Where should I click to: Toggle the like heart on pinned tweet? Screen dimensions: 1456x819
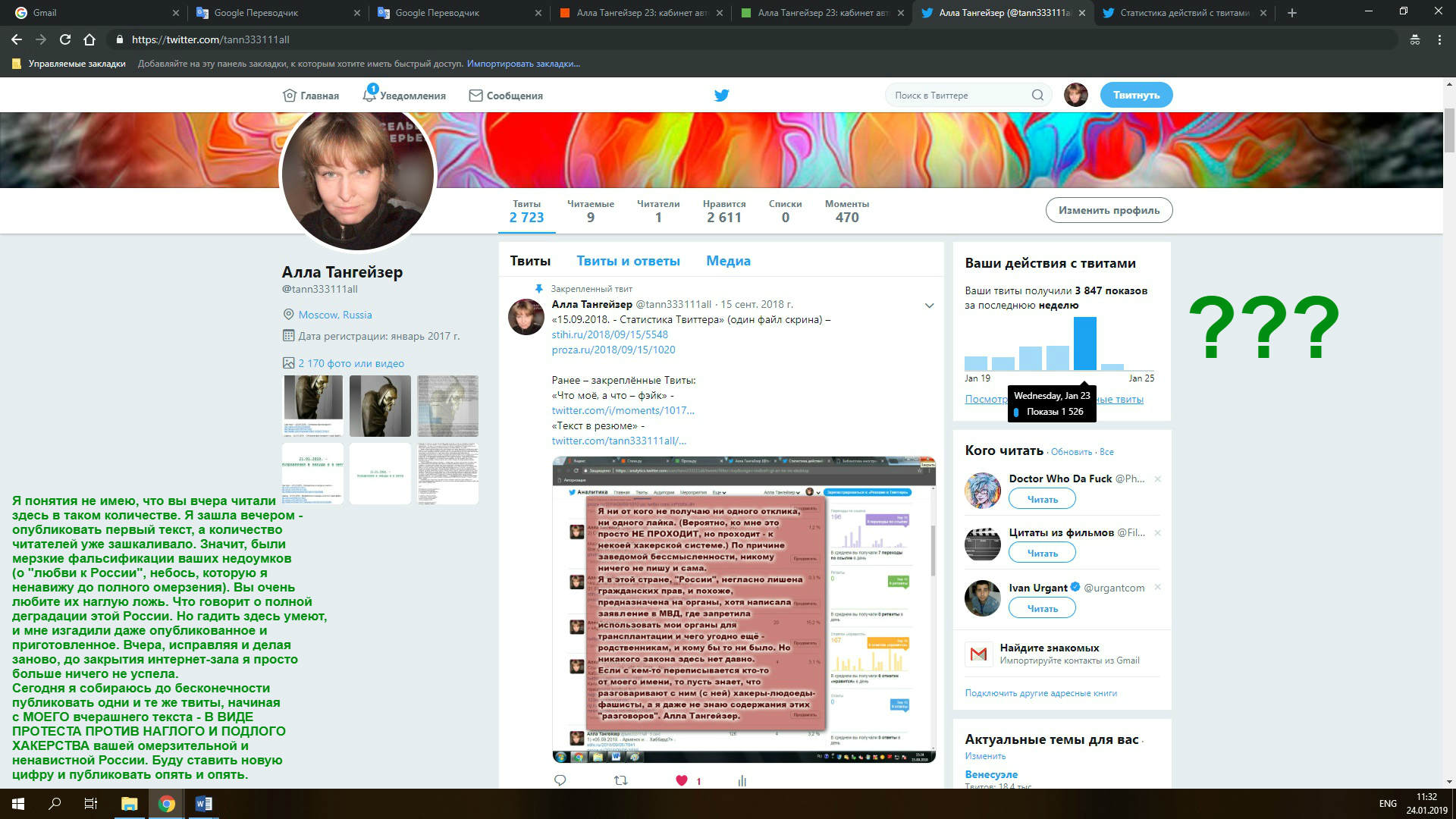(x=682, y=780)
